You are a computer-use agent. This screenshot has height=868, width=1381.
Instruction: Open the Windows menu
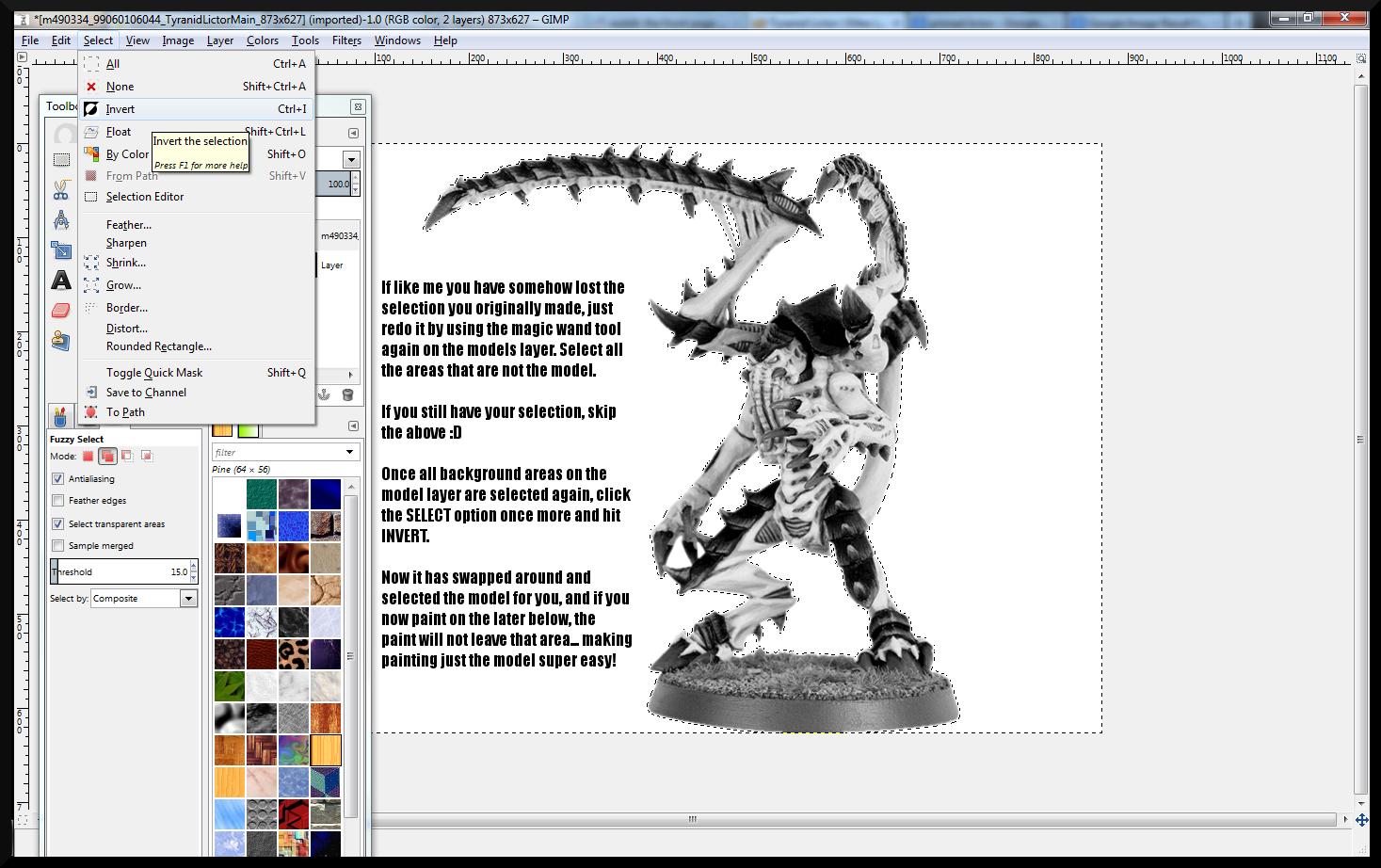(397, 40)
